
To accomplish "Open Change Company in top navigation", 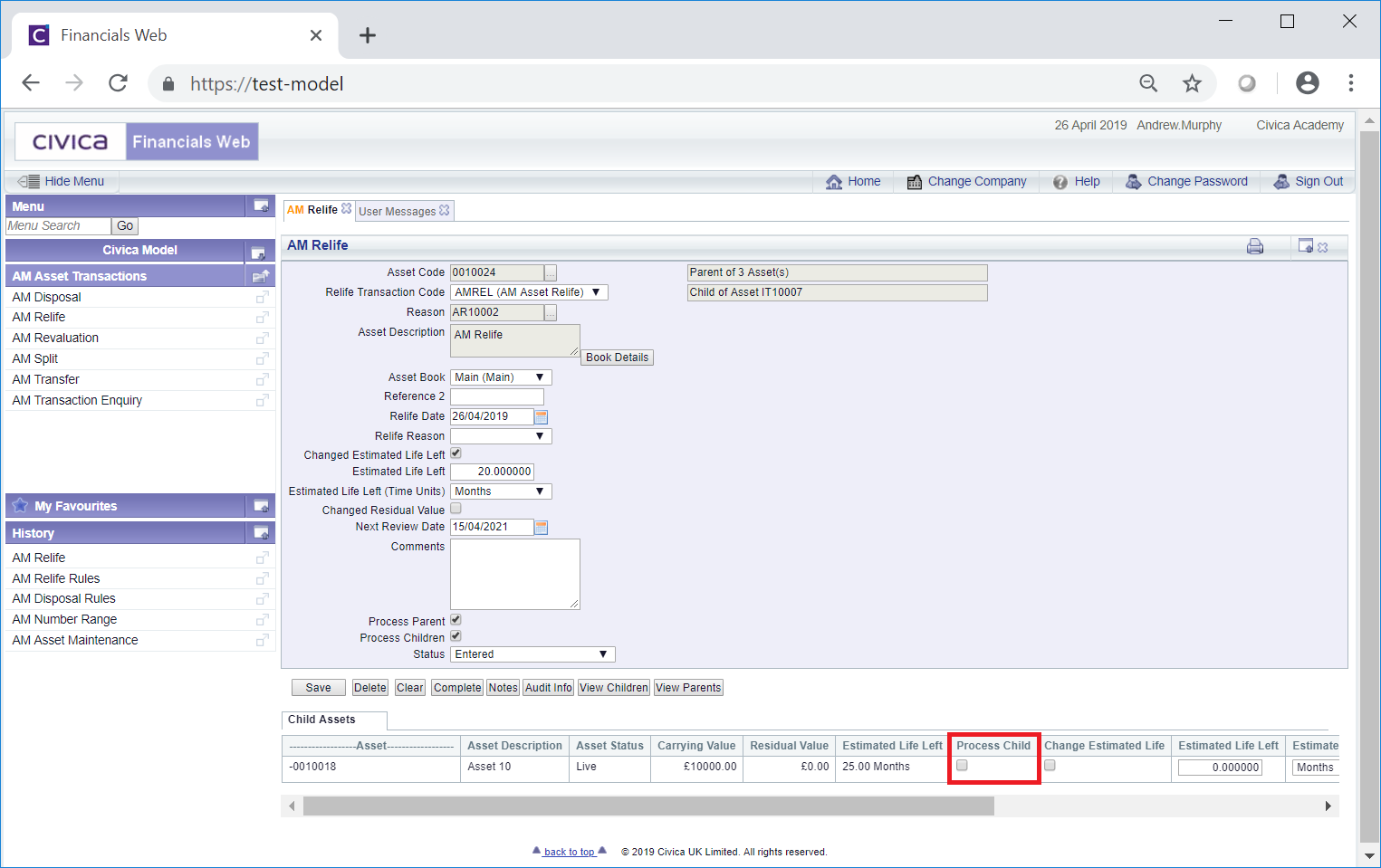I will click(x=966, y=181).
